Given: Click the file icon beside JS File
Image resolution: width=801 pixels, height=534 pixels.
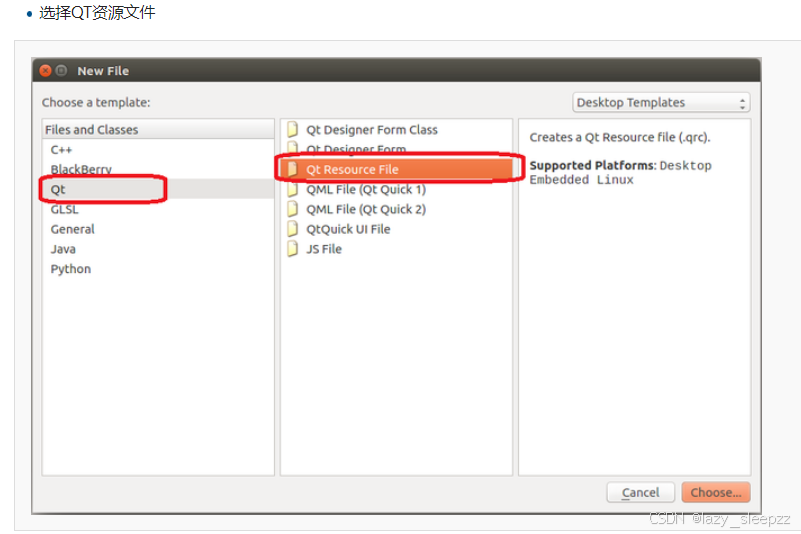Looking at the screenshot, I should coord(292,249).
